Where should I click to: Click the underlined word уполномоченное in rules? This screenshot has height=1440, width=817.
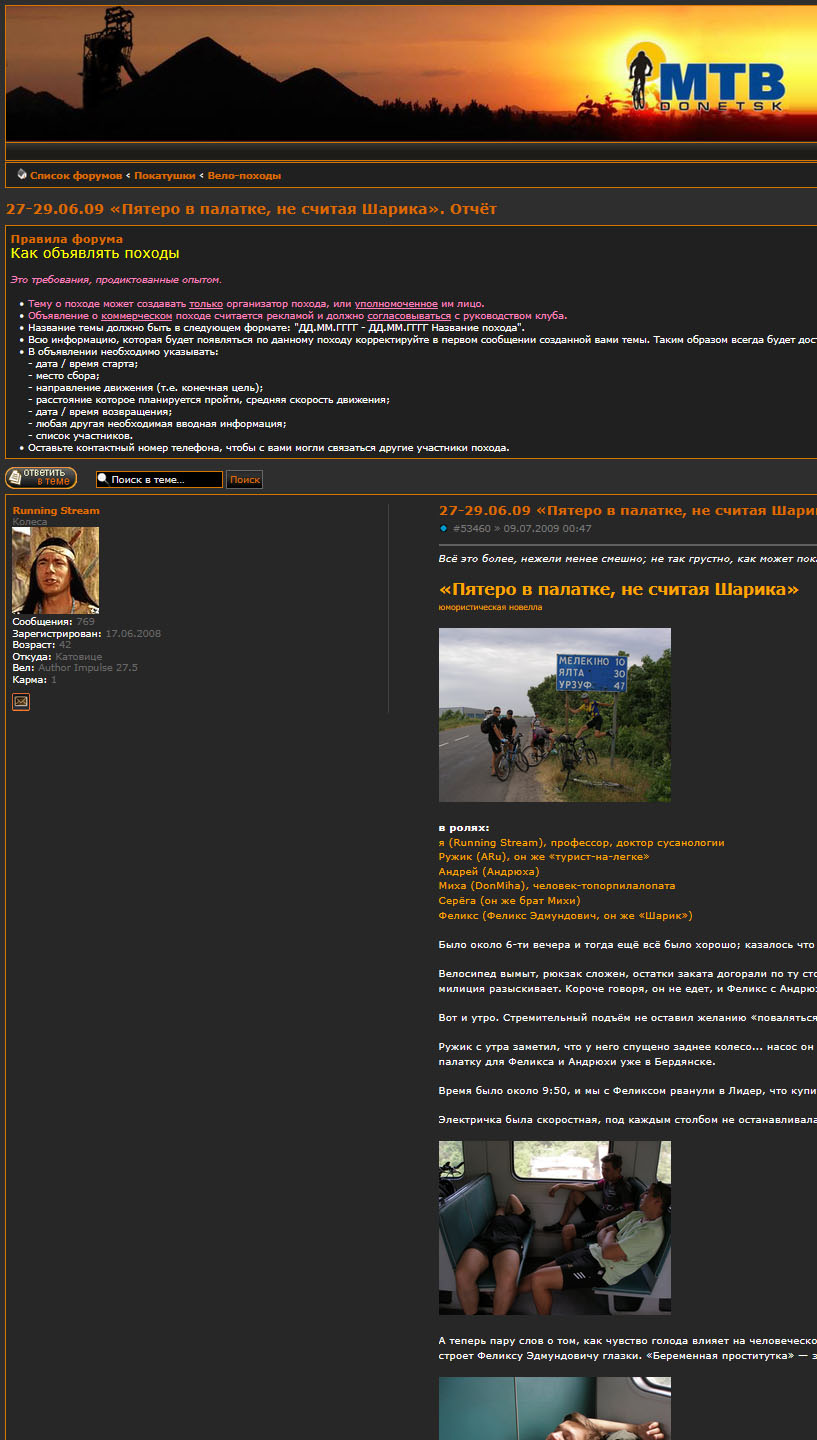pos(396,303)
